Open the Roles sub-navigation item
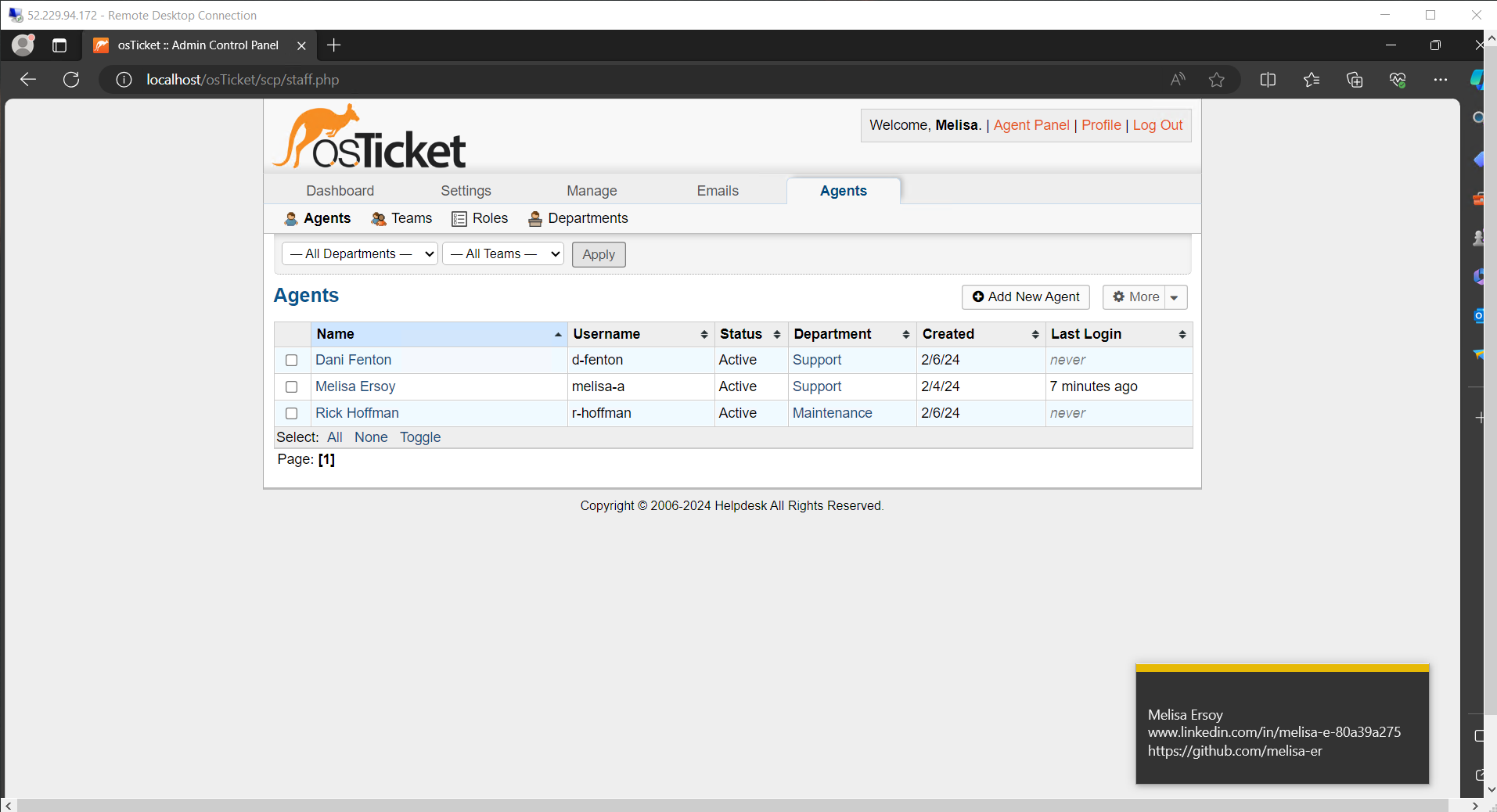The width and height of the screenshot is (1497, 812). 480,218
